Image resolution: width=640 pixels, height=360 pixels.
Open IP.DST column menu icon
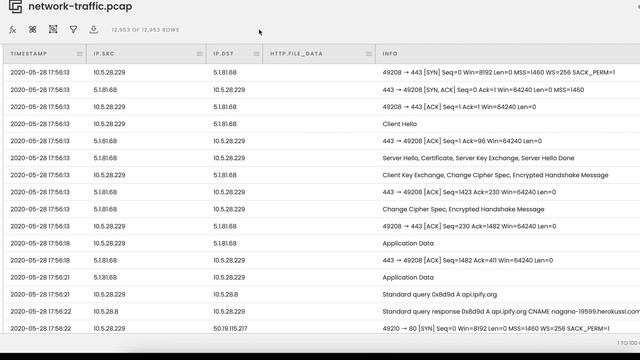tap(256, 54)
